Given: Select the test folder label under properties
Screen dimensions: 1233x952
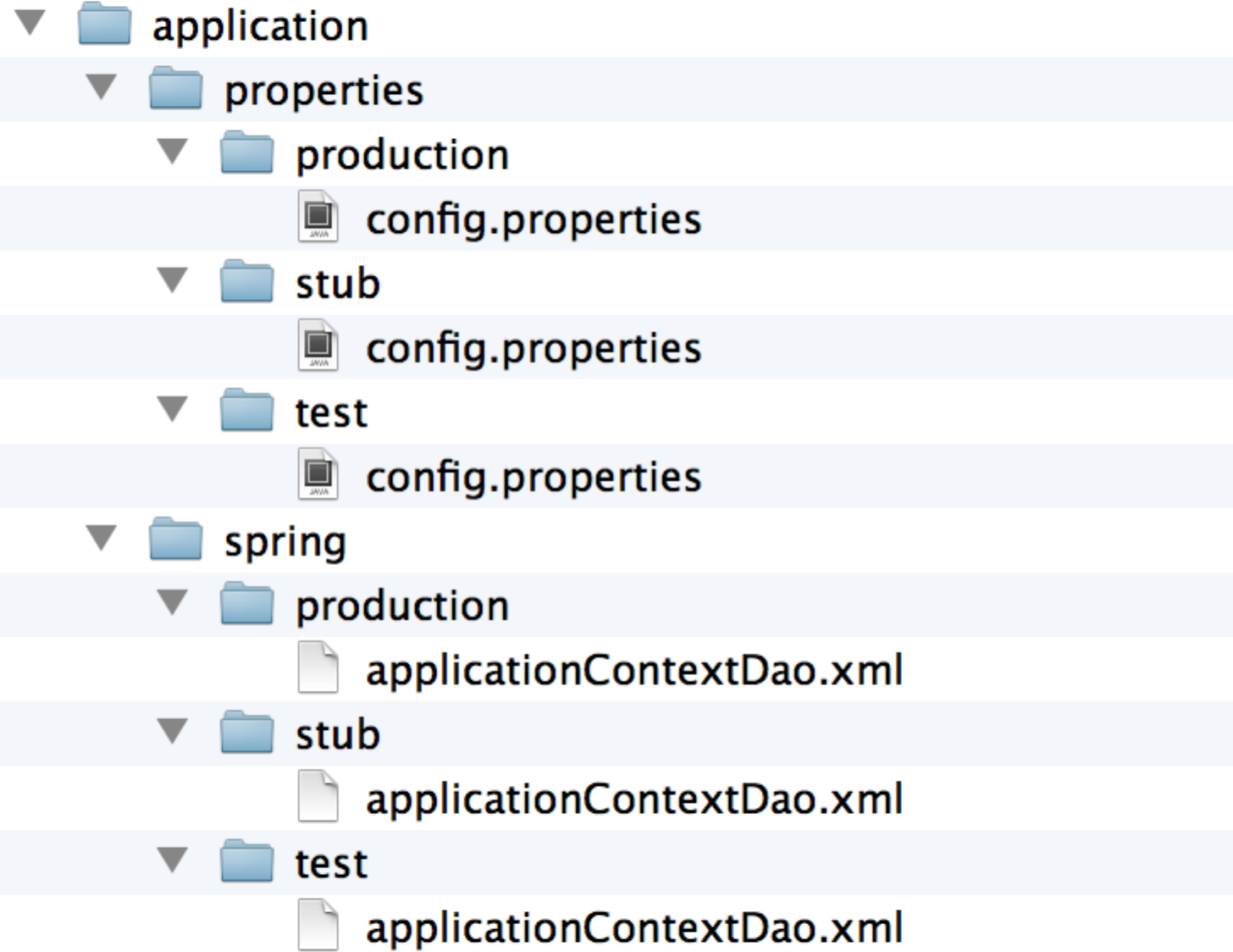Looking at the screenshot, I should 331,412.
